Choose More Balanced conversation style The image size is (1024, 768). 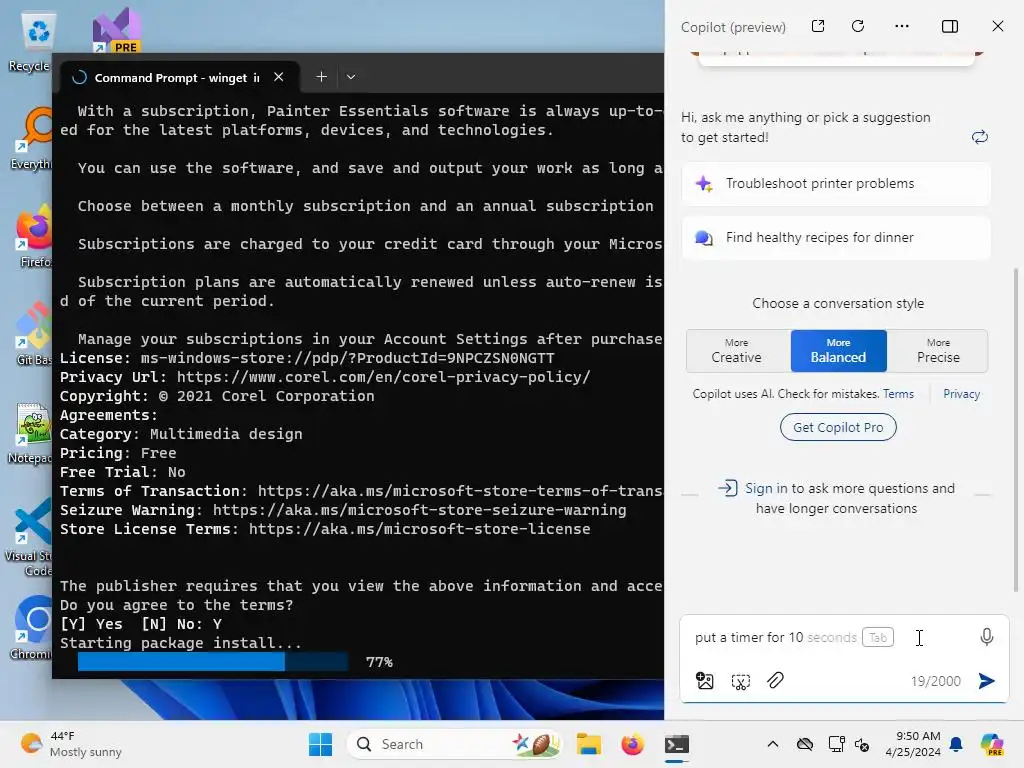coord(839,351)
